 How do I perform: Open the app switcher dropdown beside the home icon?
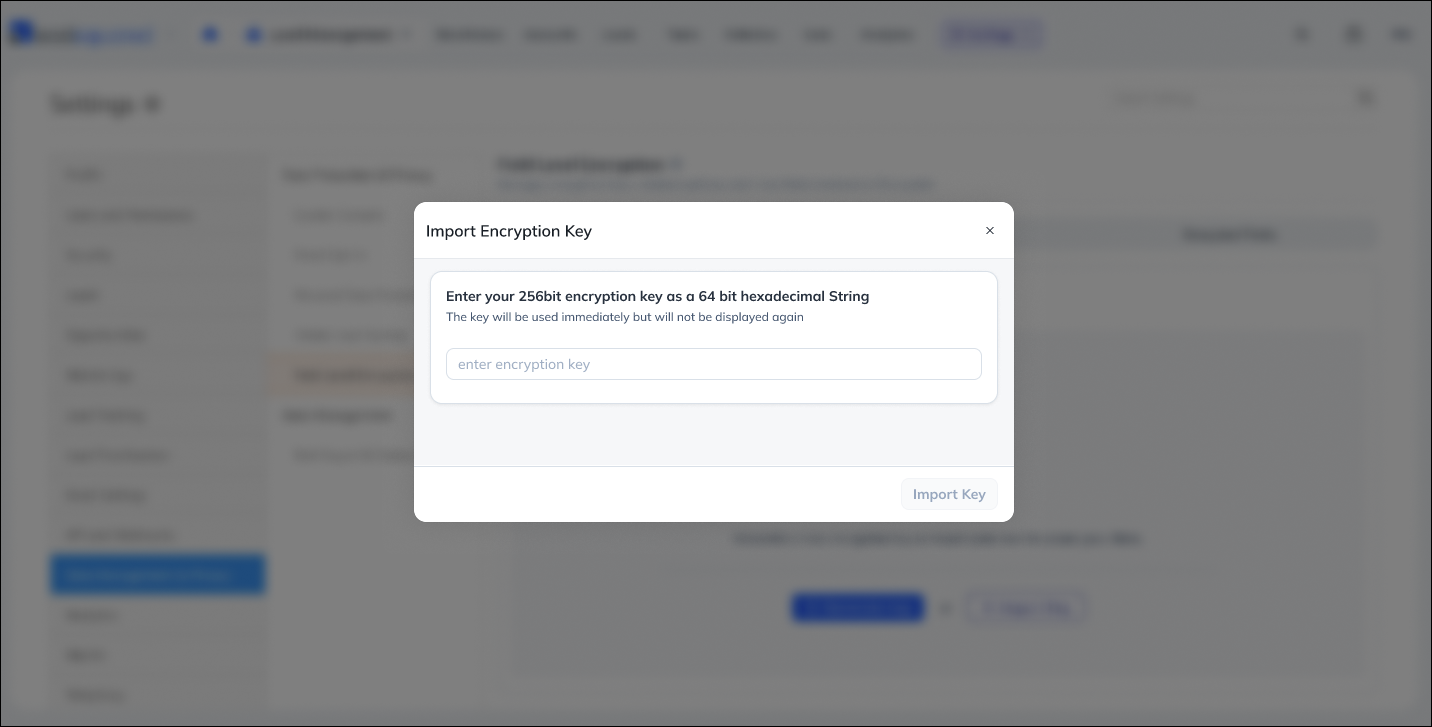coord(329,34)
